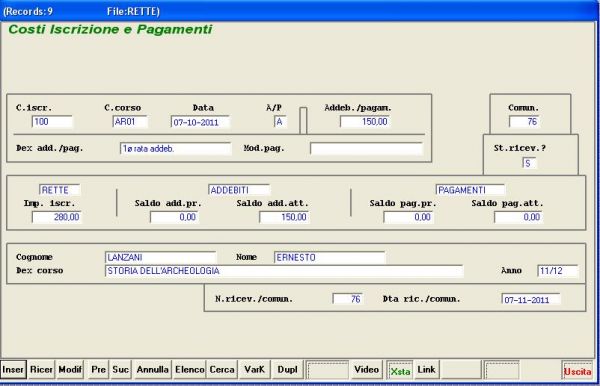Image resolution: width=600 pixels, height=386 pixels.
Task: Click the Saldo pag.att. field
Action: [518, 217]
